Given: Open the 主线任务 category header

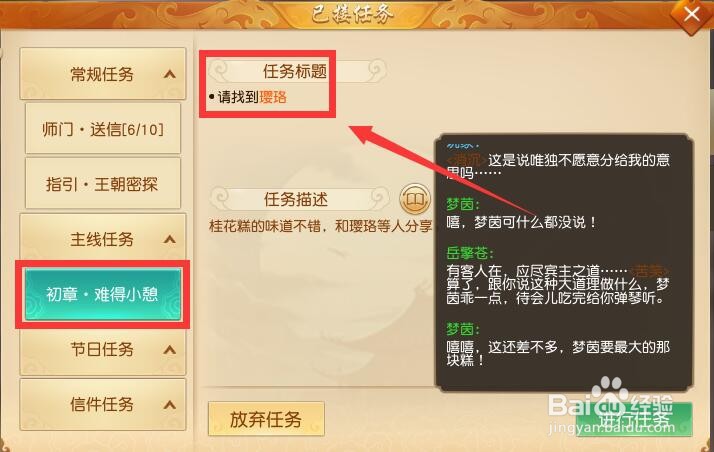Looking at the screenshot, I should (x=103, y=239).
